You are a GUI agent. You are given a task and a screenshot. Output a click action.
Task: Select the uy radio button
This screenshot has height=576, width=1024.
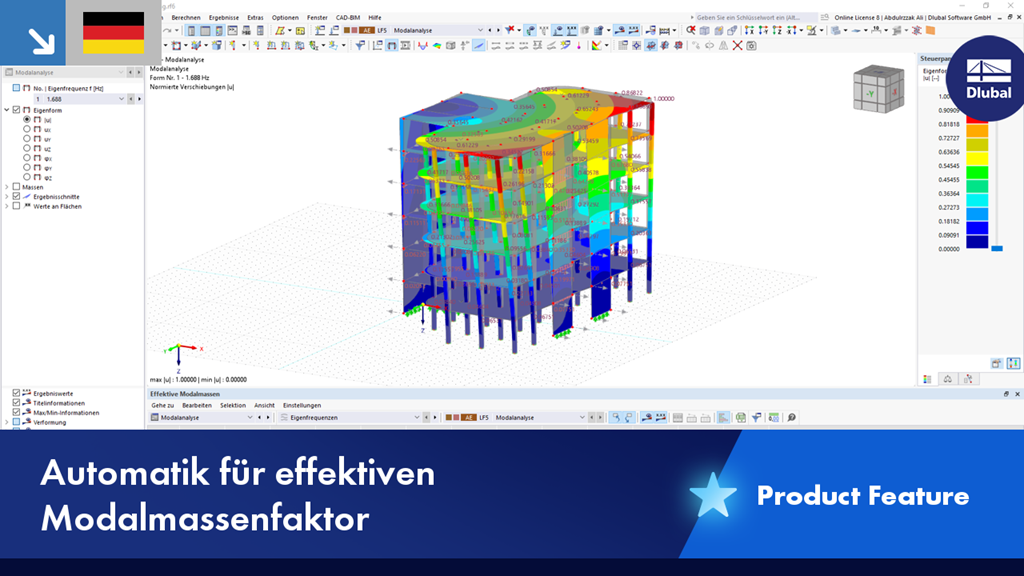coord(27,138)
